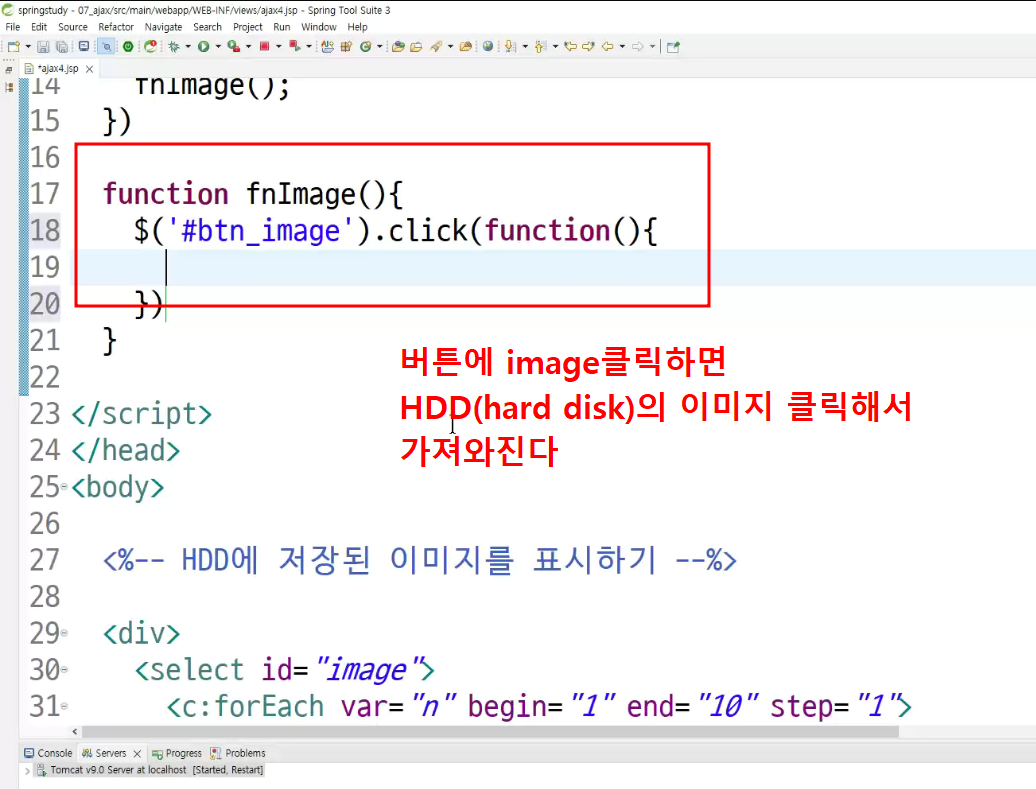The image size is (1036, 789).
Task: Open the Window menu
Action: (318, 27)
